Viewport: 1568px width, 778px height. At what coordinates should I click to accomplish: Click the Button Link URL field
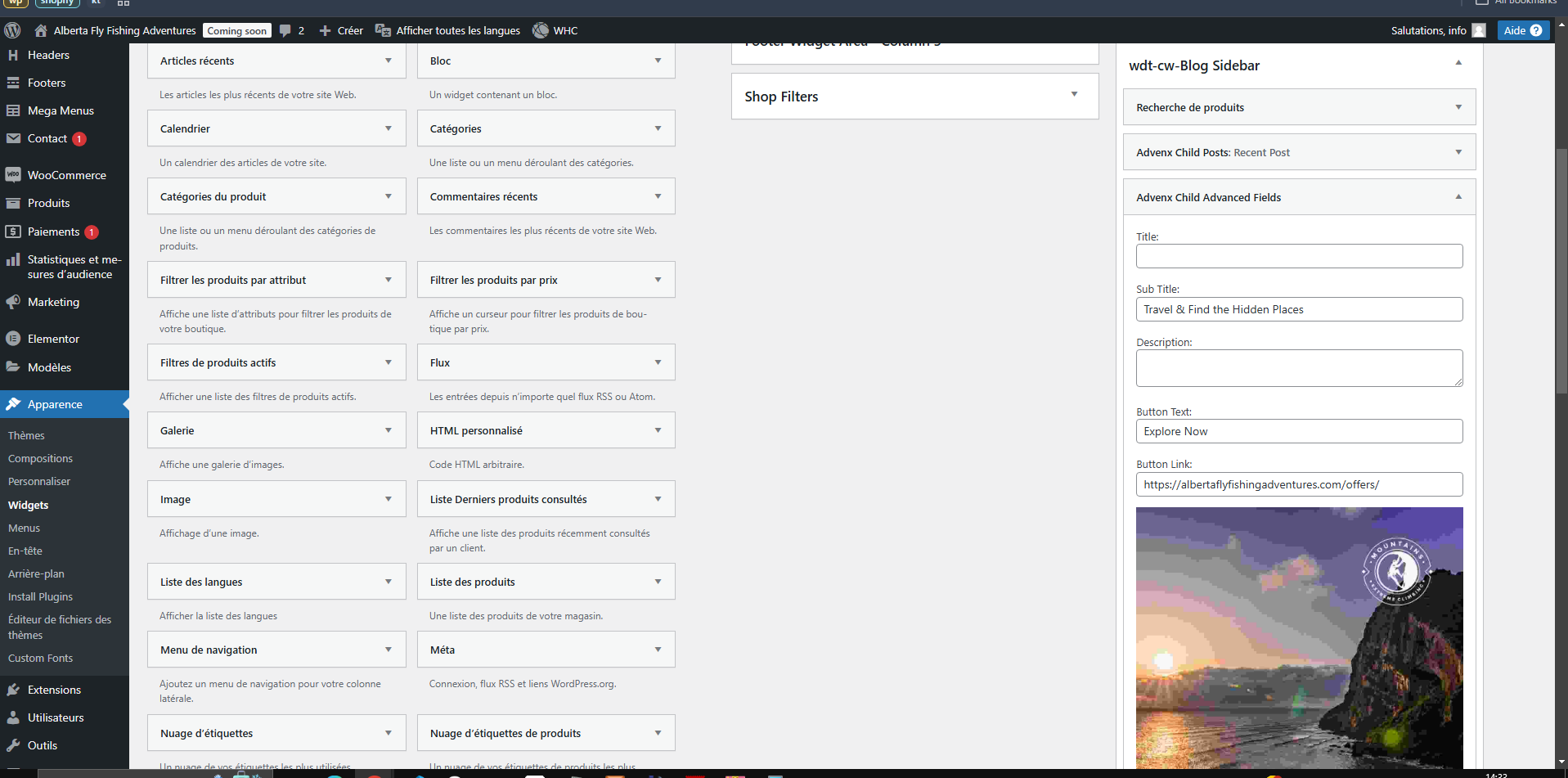(x=1299, y=484)
